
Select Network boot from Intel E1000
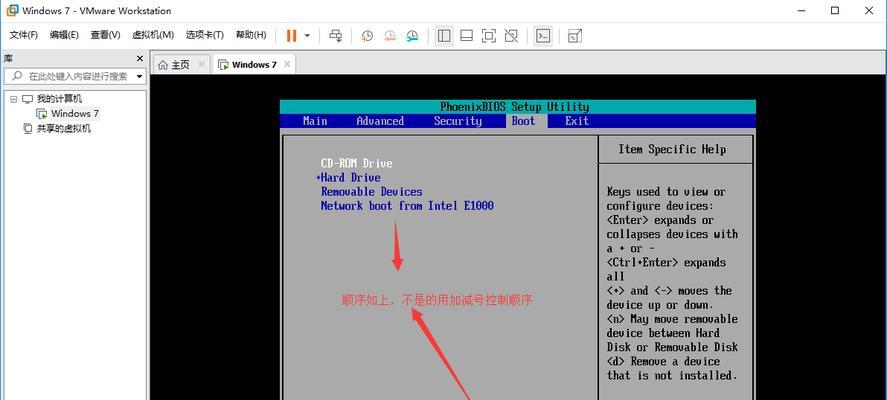pyautogui.click(x=407, y=206)
